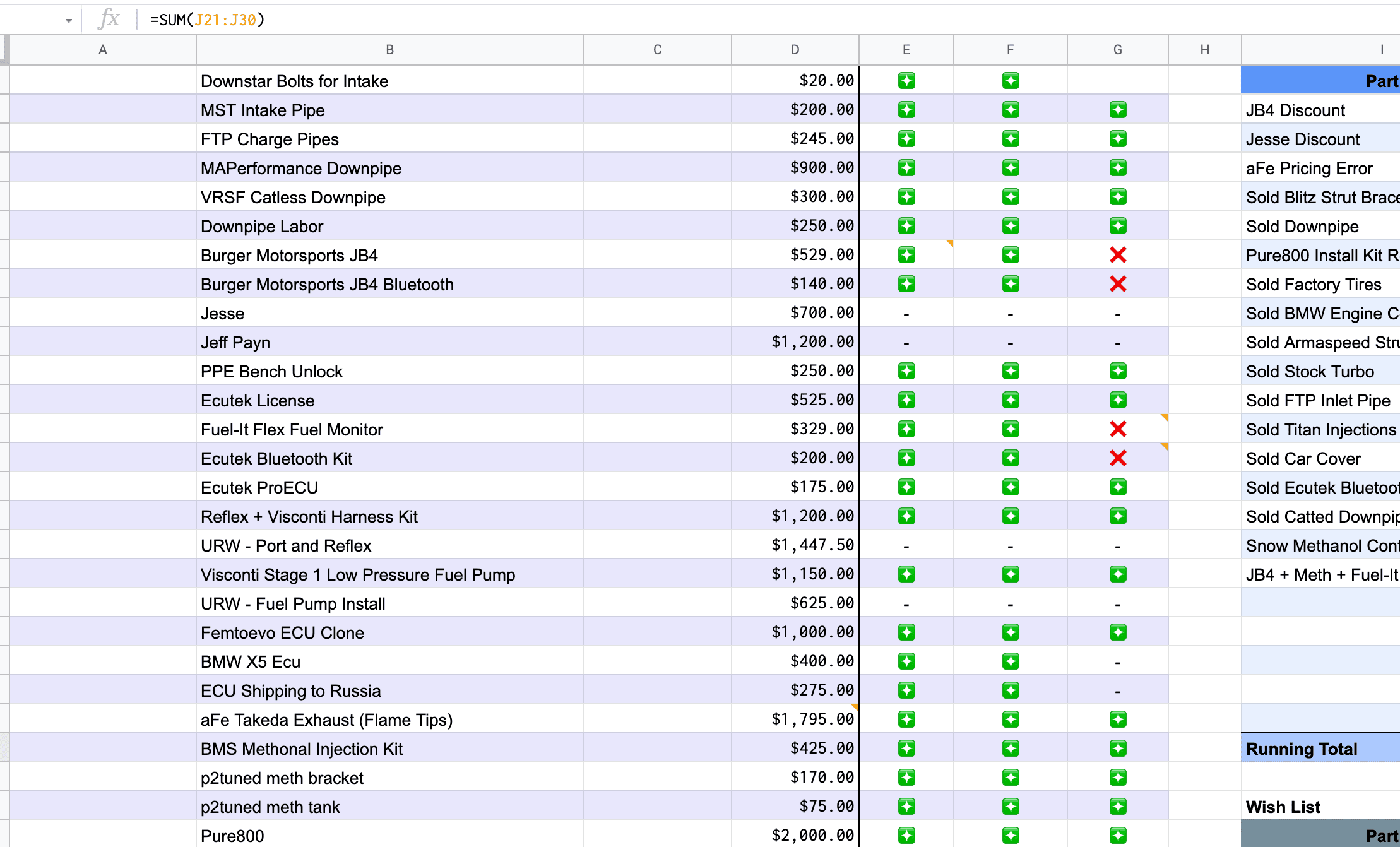Click column F green check for Reflex + Visconti Harness
The height and width of the screenshot is (847, 1400).
coord(1011,516)
